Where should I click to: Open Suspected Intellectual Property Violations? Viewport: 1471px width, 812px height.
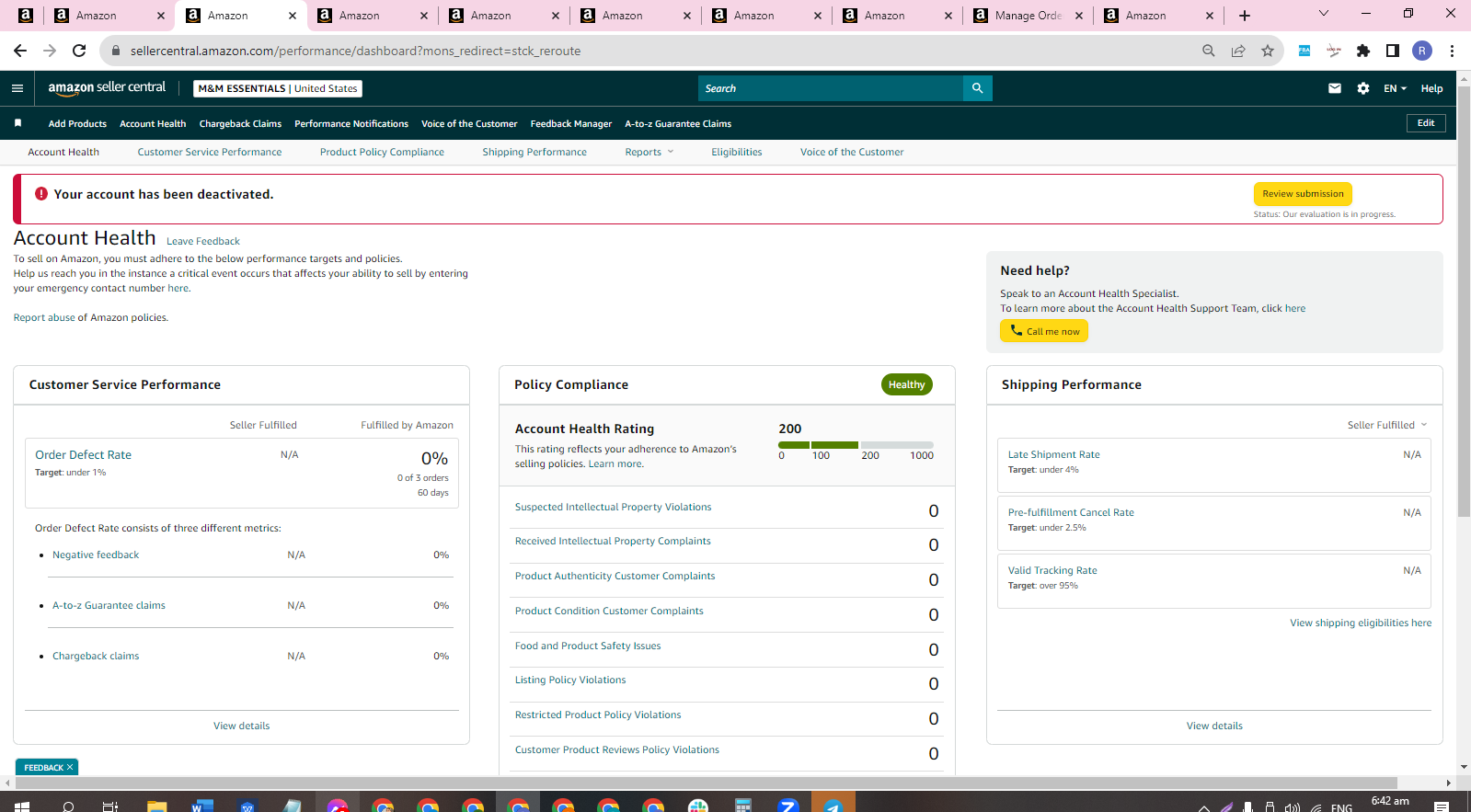click(614, 507)
